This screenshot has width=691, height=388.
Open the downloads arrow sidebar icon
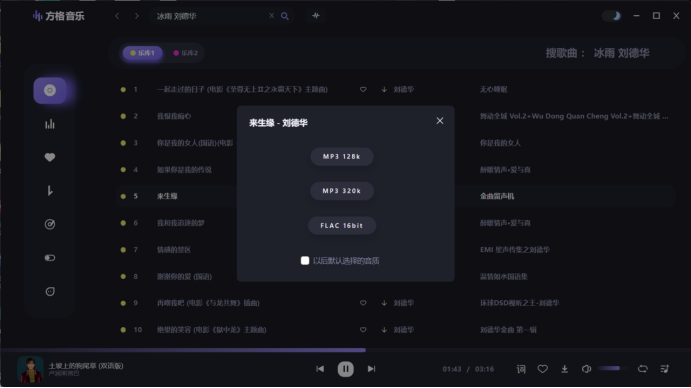tap(50, 190)
